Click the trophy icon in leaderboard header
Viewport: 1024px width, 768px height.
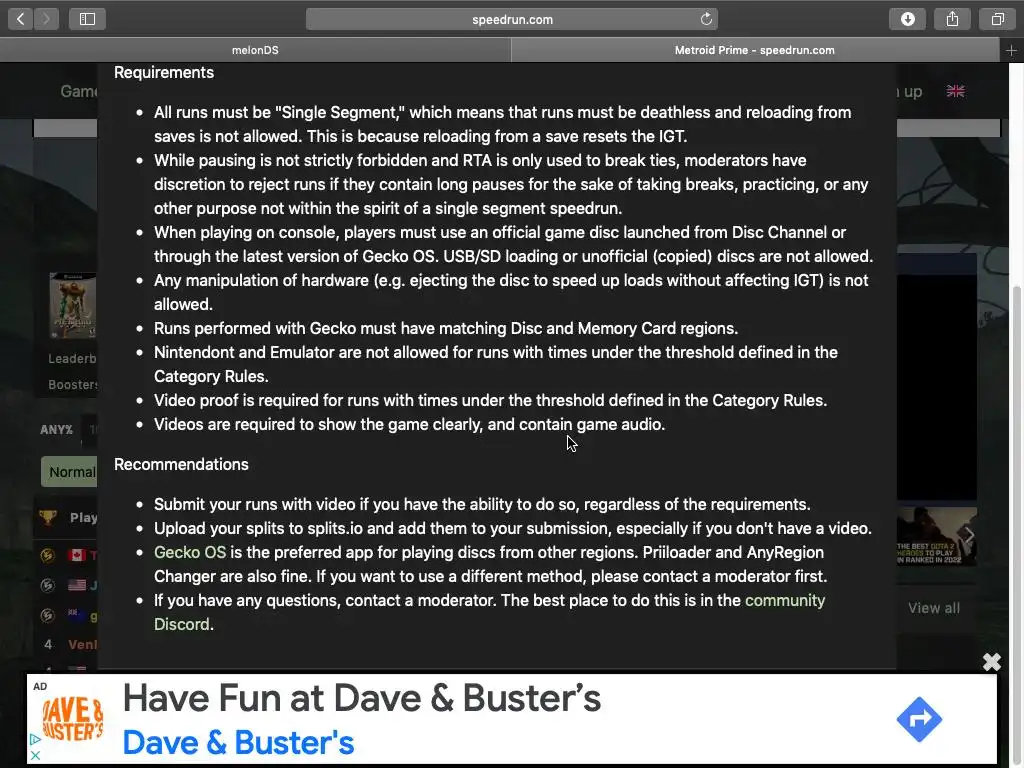tap(48, 517)
